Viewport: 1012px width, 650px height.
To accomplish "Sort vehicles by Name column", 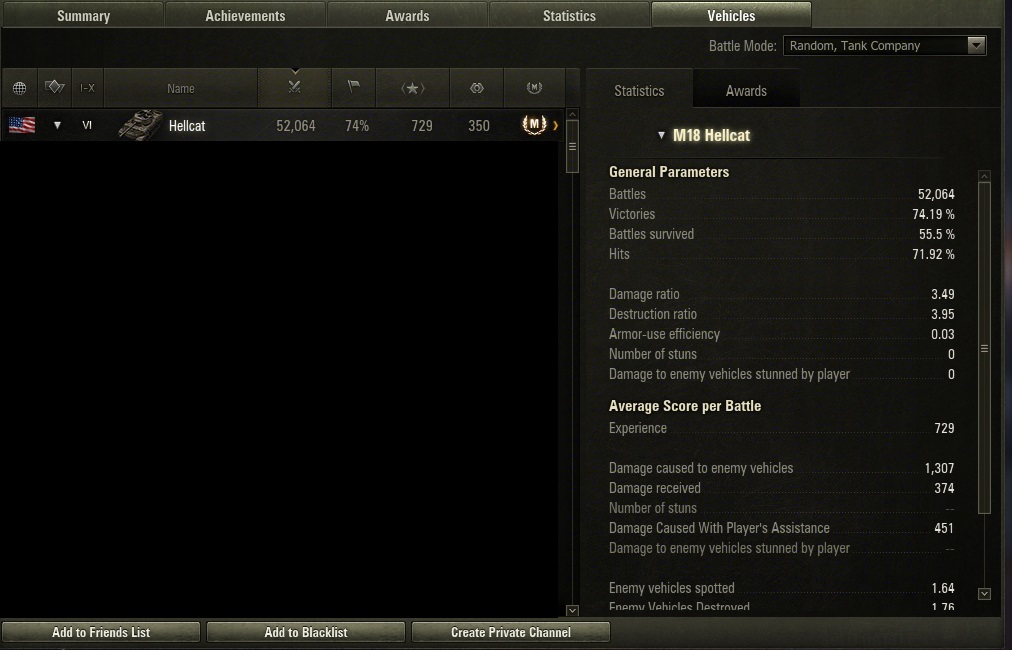I will click(181, 88).
